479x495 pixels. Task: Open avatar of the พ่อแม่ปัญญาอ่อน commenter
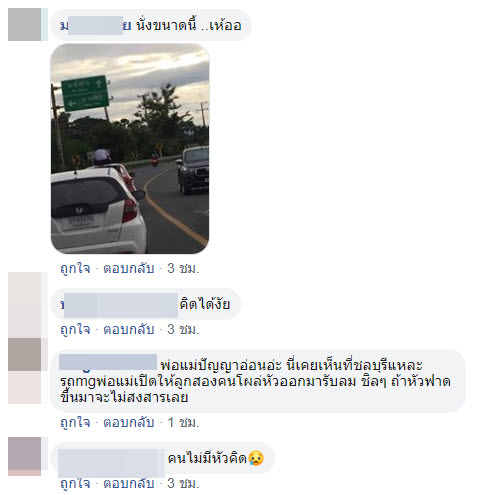click(x=27, y=371)
